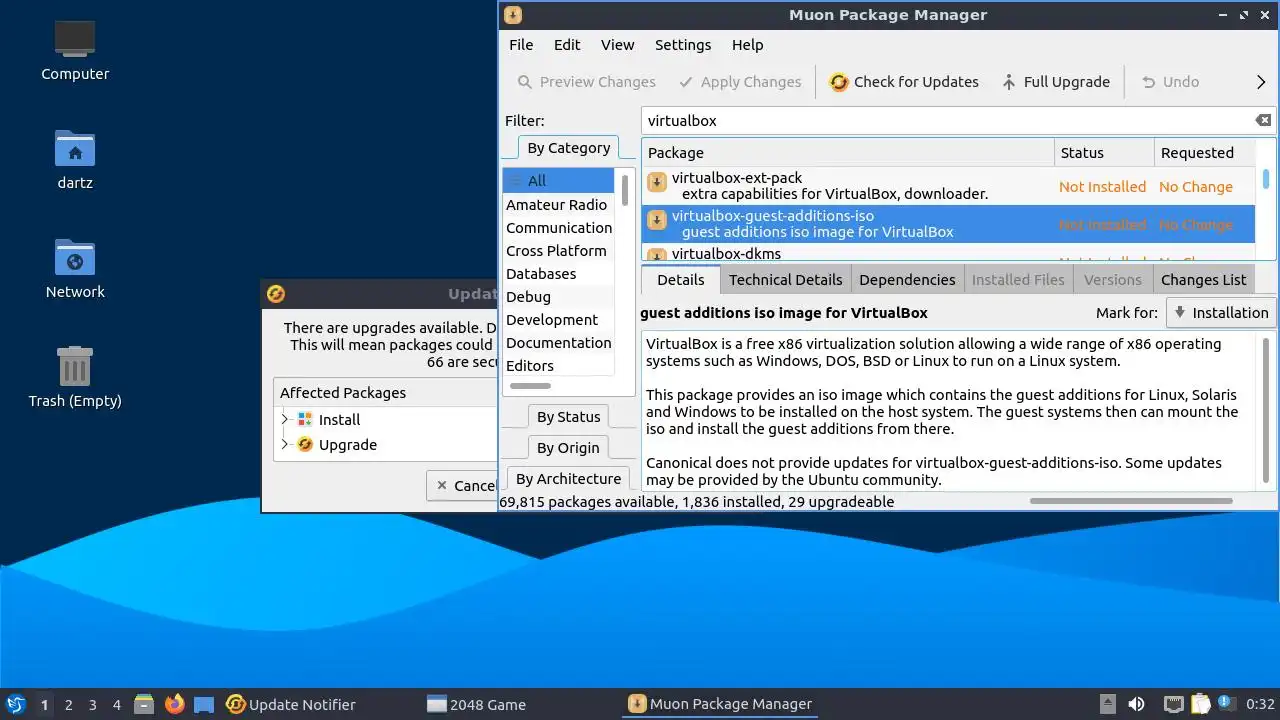Click the virtualbox-ext-pack package icon
The width and height of the screenshot is (1280, 720).
(657, 182)
